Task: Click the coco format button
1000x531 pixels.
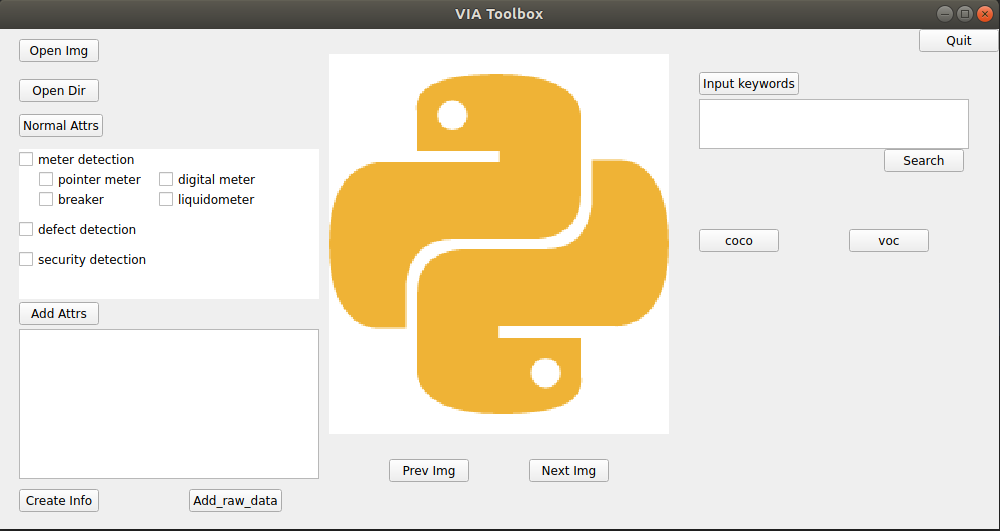Action: pyautogui.click(x=739, y=241)
